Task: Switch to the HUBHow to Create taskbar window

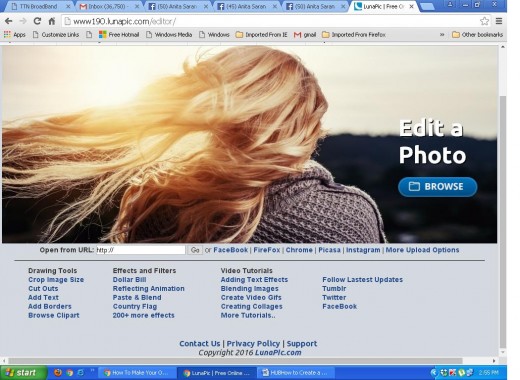Action: click(x=296, y=373)
